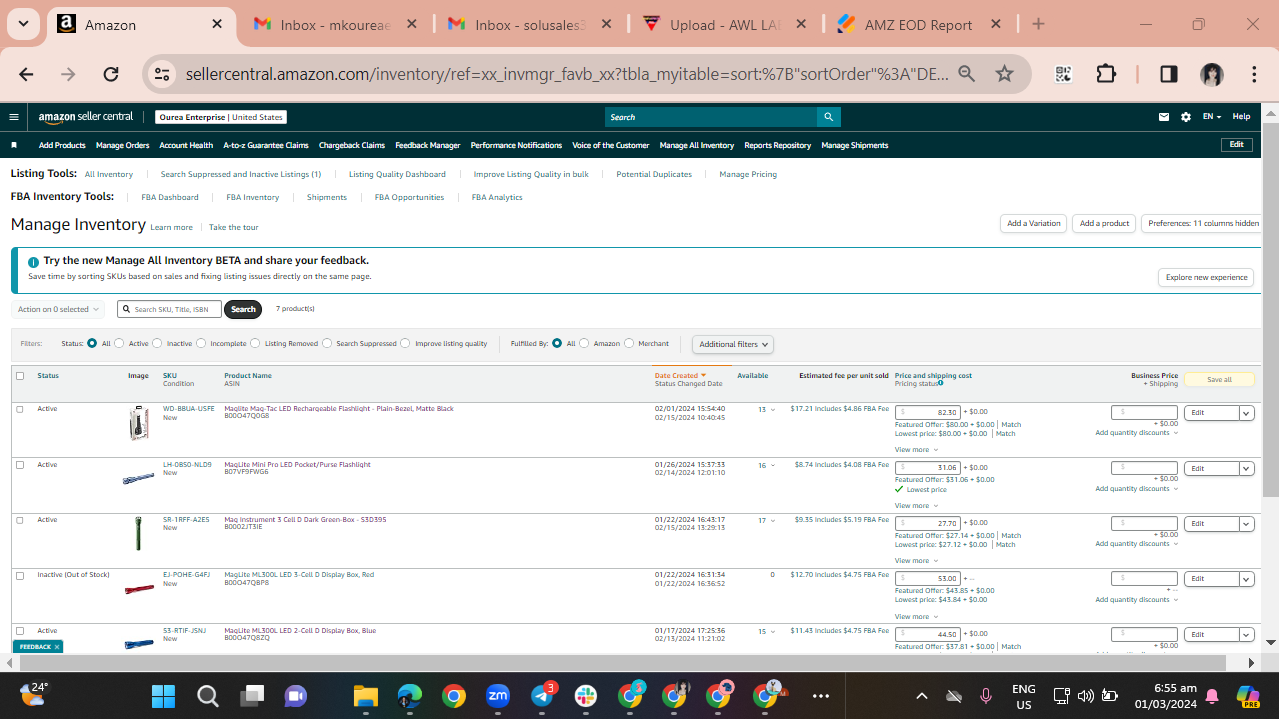Click the Add a product button

(1104, 224)
